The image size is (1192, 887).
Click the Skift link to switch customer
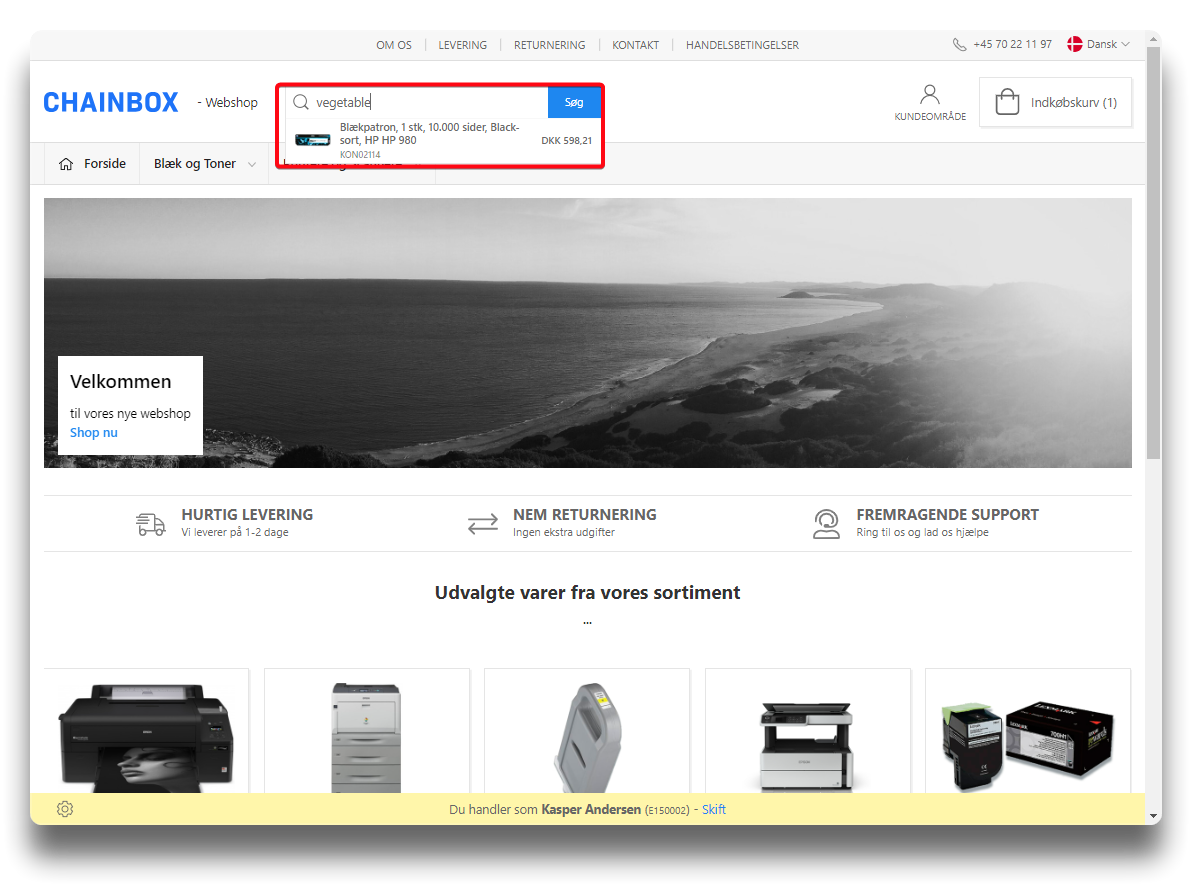(714, 809)
